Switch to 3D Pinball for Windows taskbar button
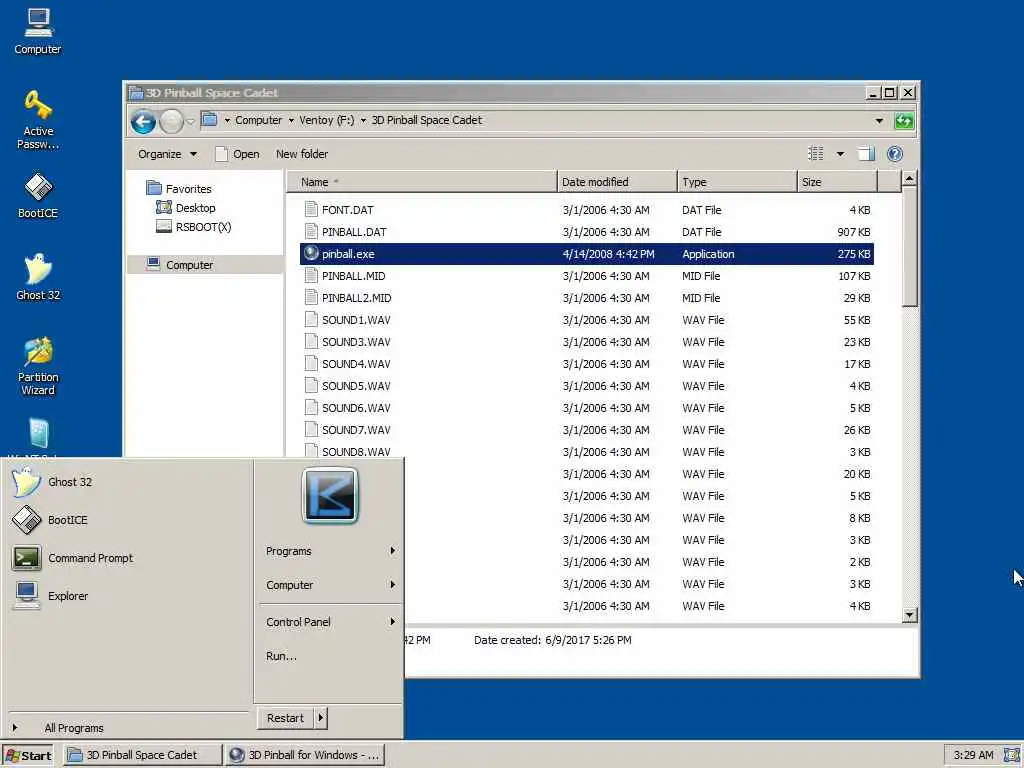Image resolution: width=1024 pixels, height=768 pixels. tap(305, 755)
